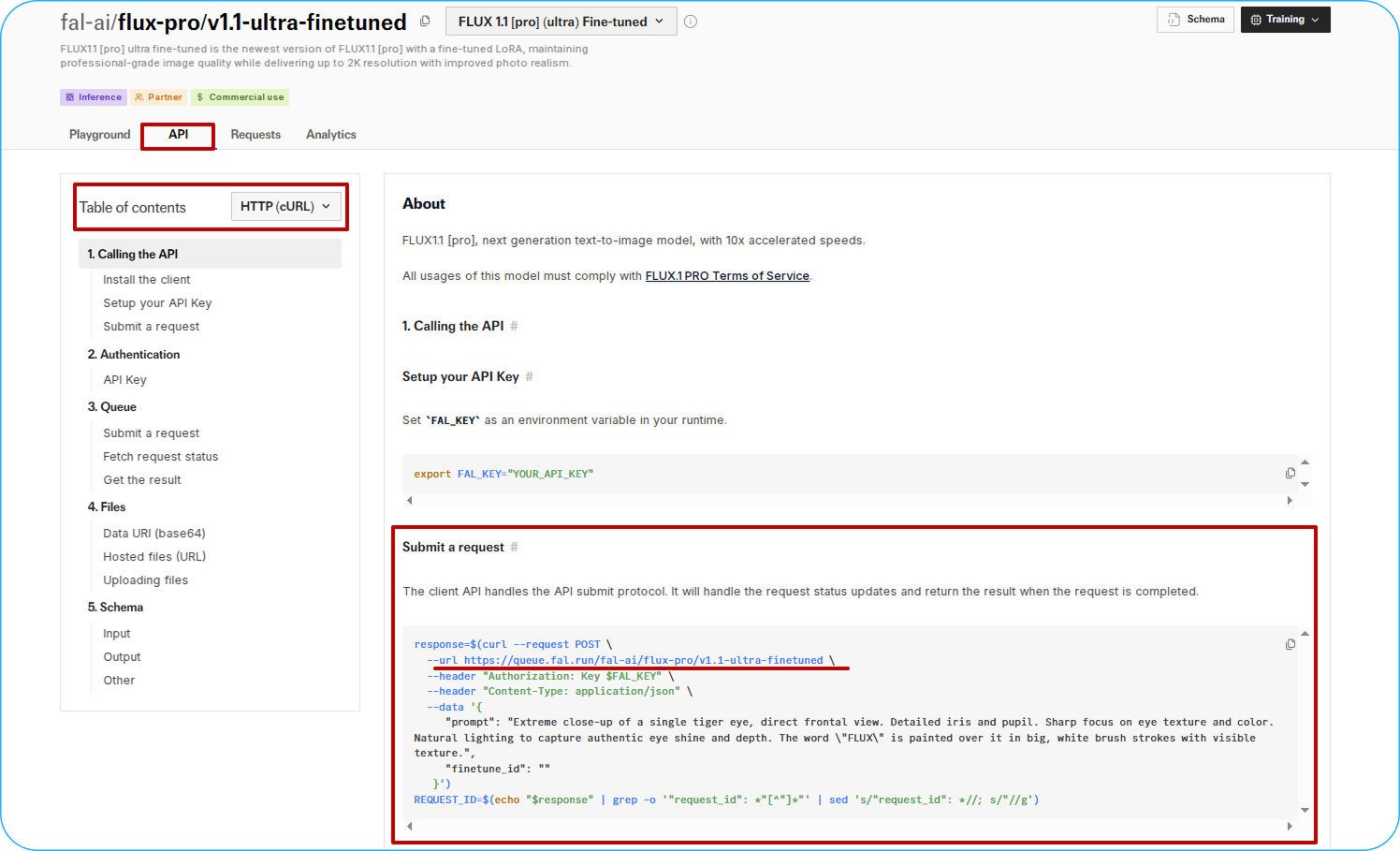The height and width of the screenshot is (851, 1400).
Task: Click the anchor hash next to Setup your API Key heading
Action: tap(529, 376)
